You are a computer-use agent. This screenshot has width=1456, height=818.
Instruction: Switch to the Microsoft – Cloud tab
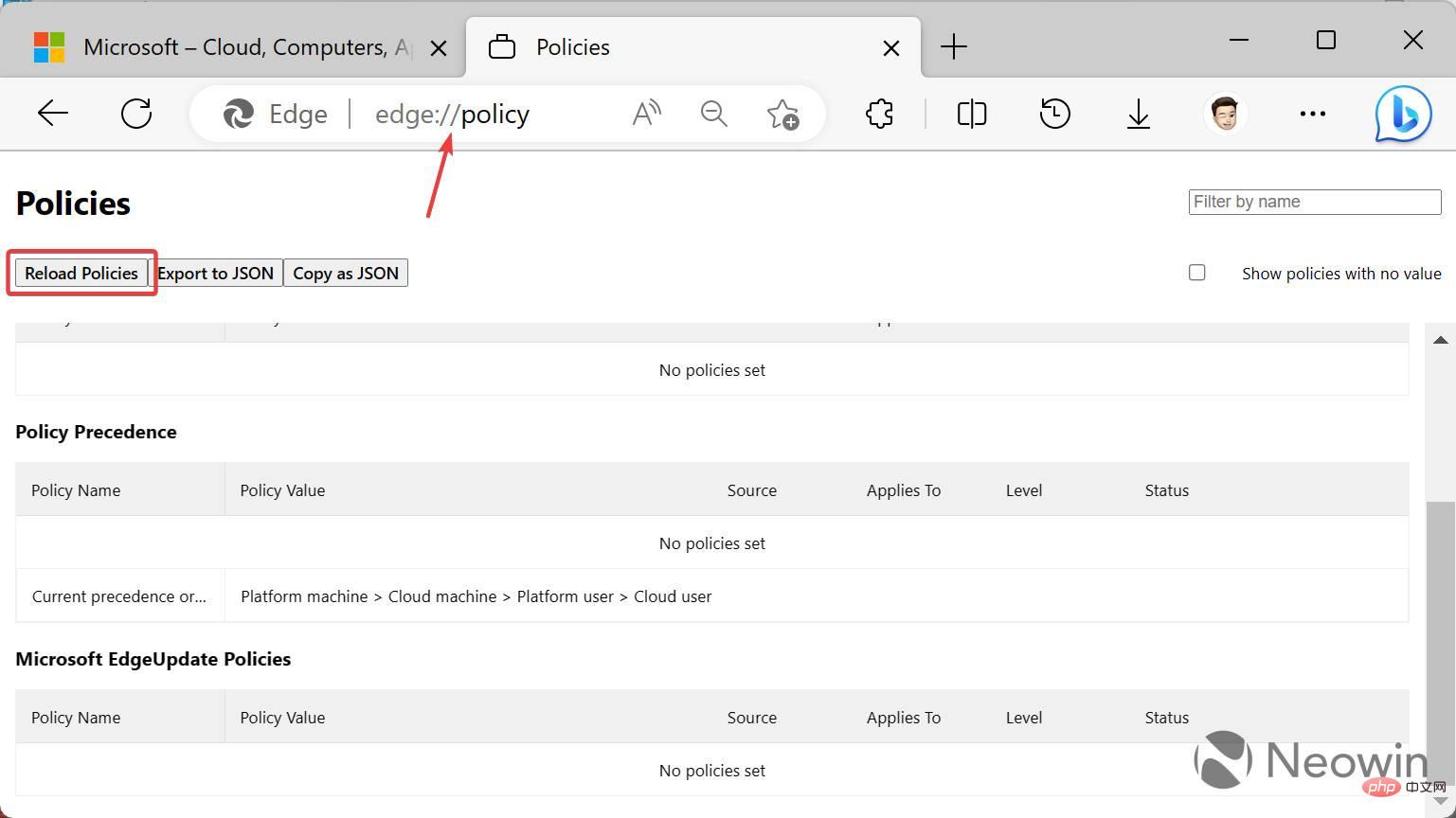(x=232, y=47)
